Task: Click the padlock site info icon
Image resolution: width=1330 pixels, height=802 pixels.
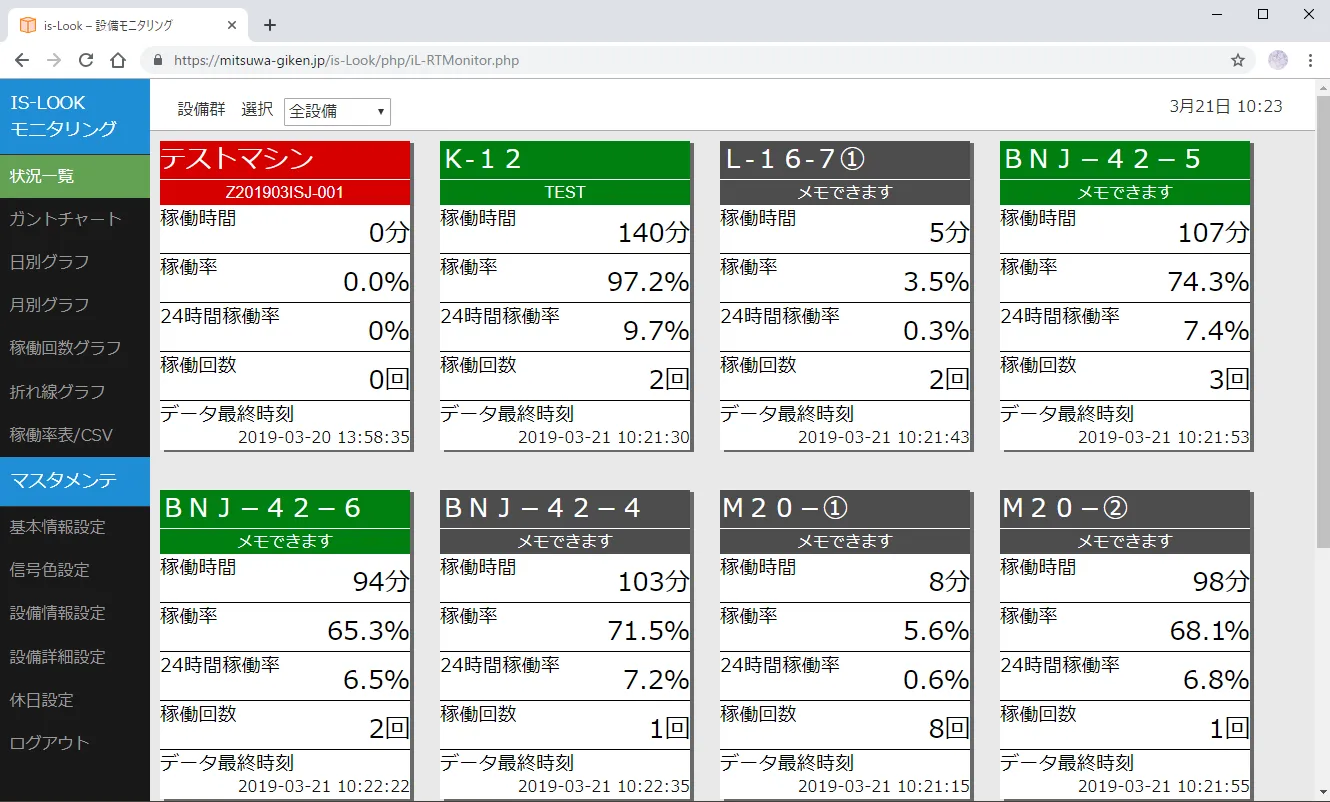Action: coord(158,60)
